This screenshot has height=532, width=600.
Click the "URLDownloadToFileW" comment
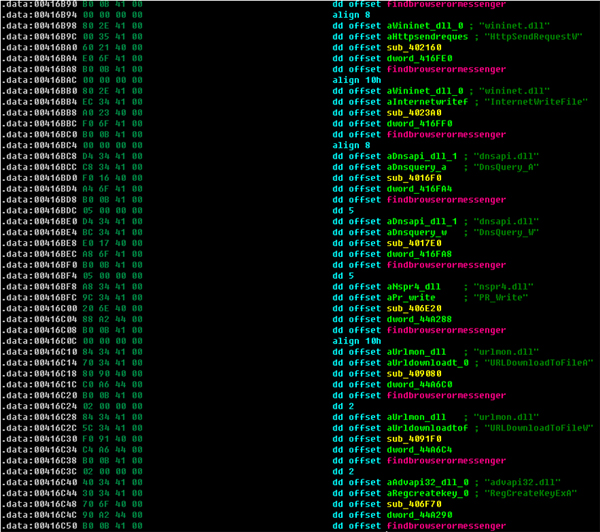point(538,428)
